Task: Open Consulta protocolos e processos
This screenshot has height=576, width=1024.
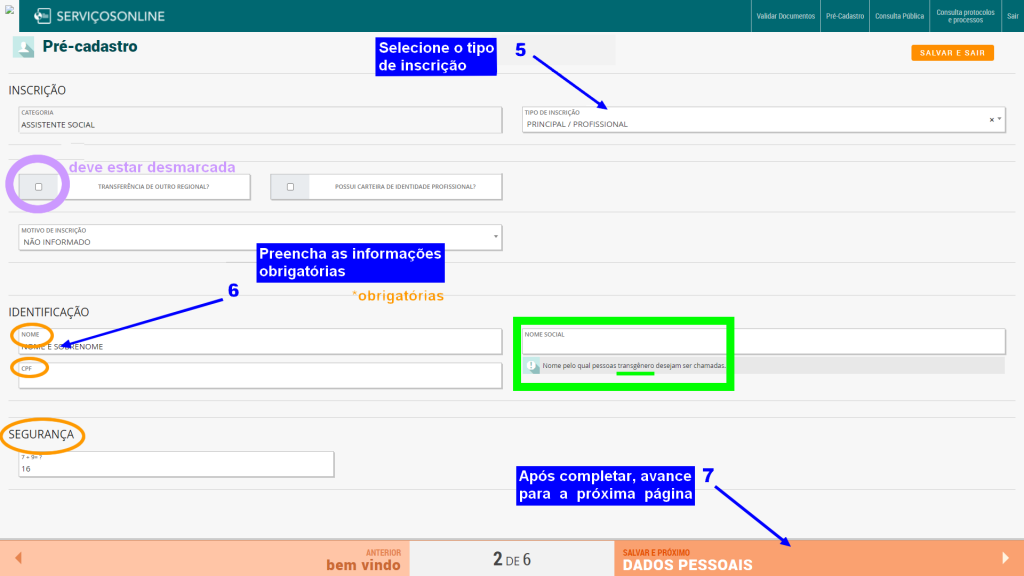Action: (965, 16)
